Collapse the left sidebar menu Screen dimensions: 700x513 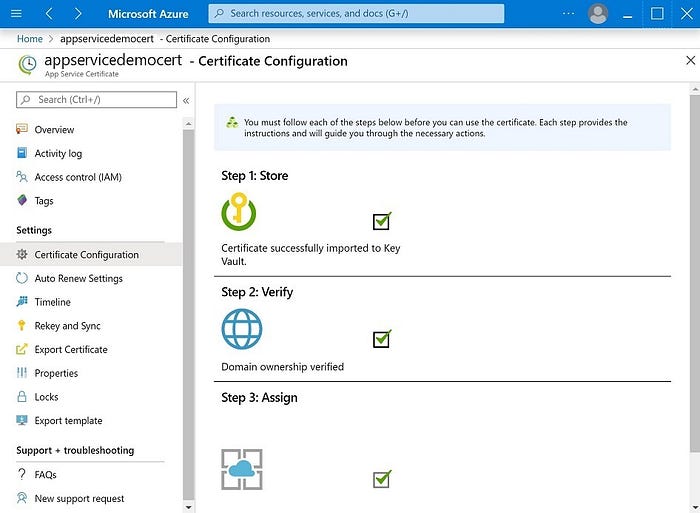186,100
